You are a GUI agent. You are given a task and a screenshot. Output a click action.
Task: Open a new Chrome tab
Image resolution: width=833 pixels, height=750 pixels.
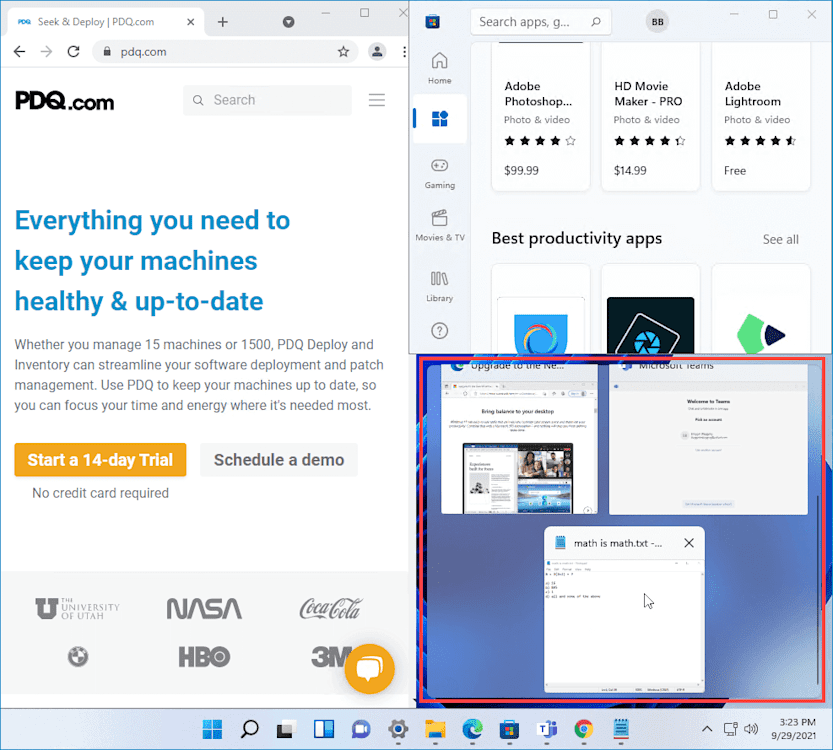pyautogui.click(x=223, y=22)
